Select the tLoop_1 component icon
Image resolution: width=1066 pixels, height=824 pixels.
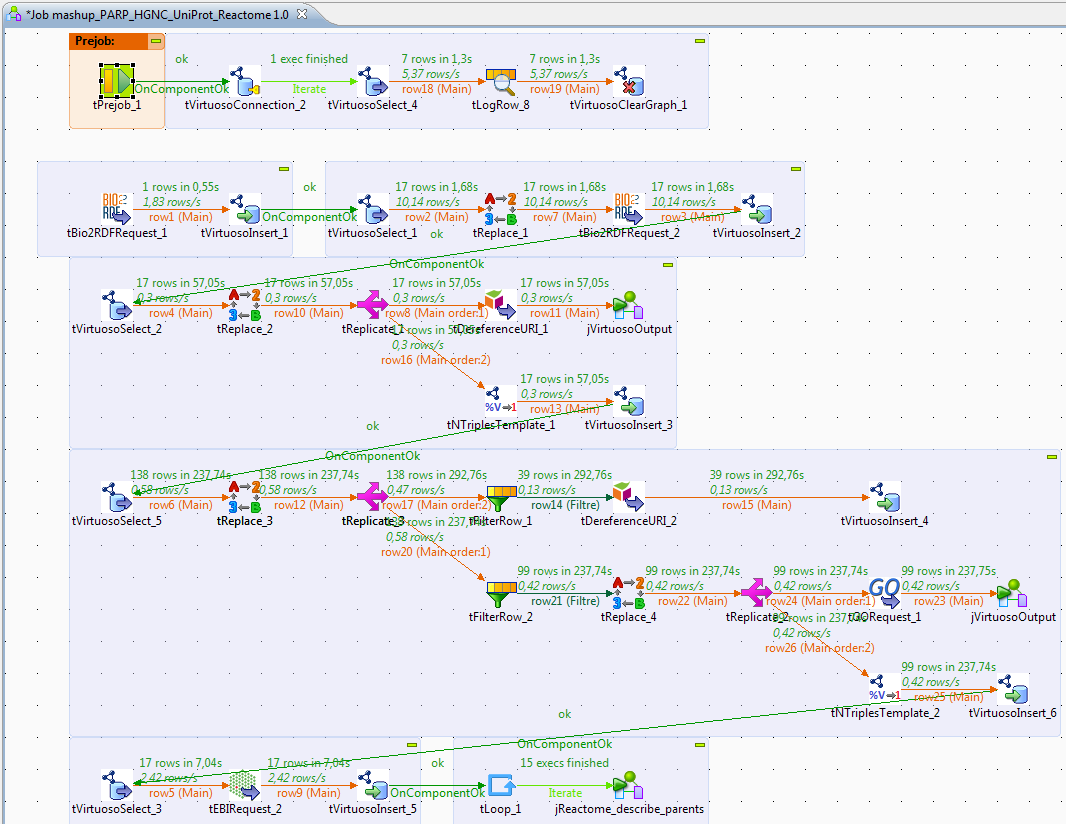(x=500, y=785)
